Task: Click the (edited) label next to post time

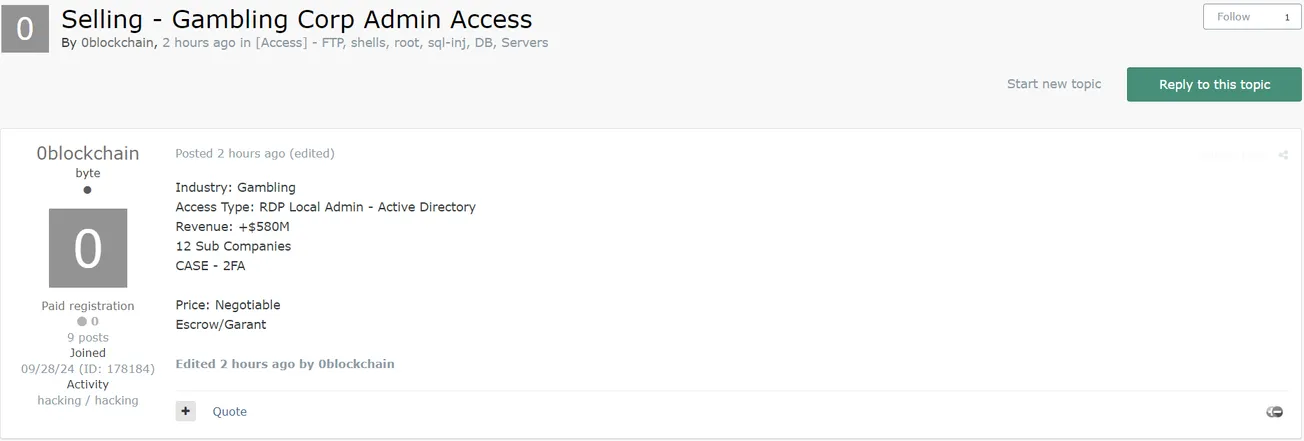Action: coord(312,154)
